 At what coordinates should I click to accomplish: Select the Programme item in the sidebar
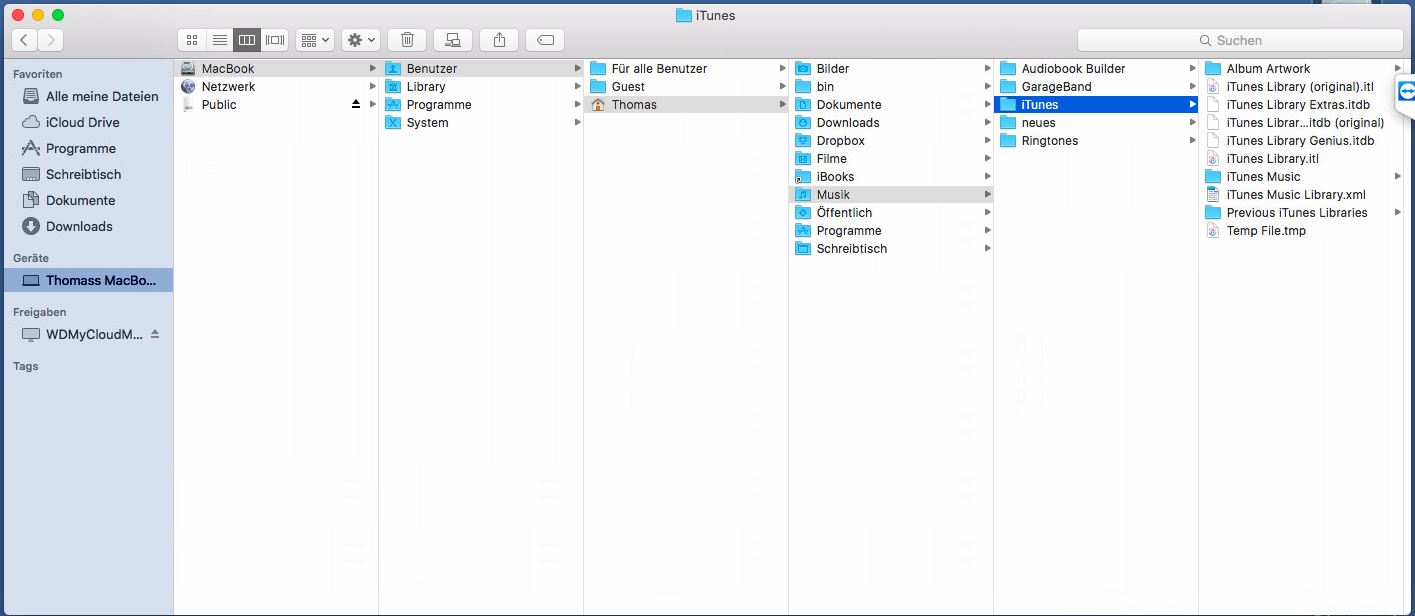click(x=87, y=148)
